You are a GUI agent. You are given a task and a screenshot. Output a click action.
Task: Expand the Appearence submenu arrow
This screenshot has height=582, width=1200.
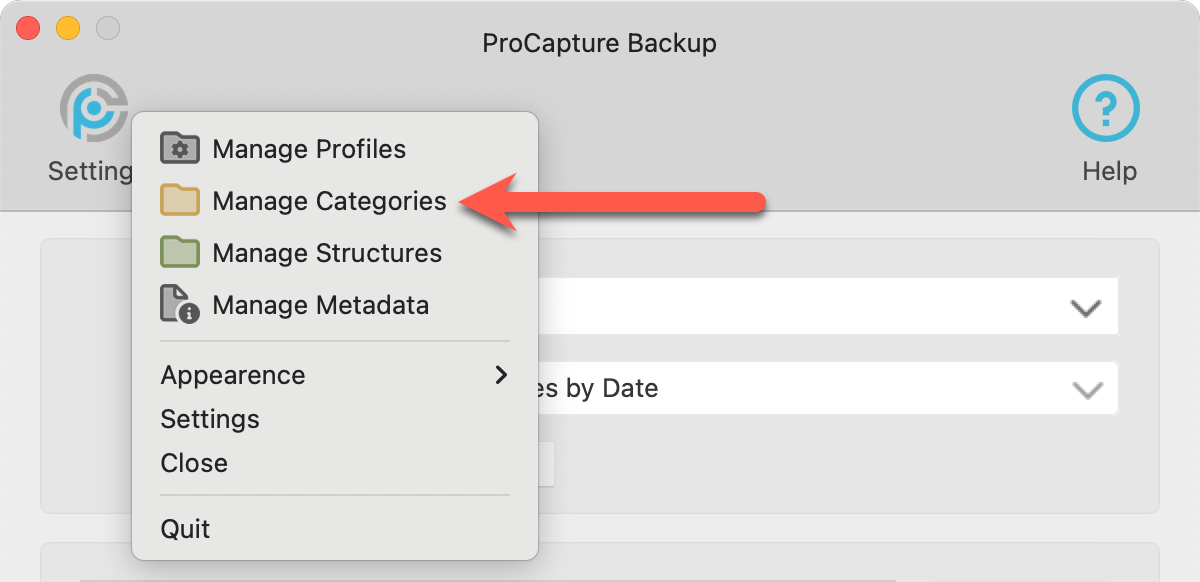pyautogui.click(x=501, y=375)
